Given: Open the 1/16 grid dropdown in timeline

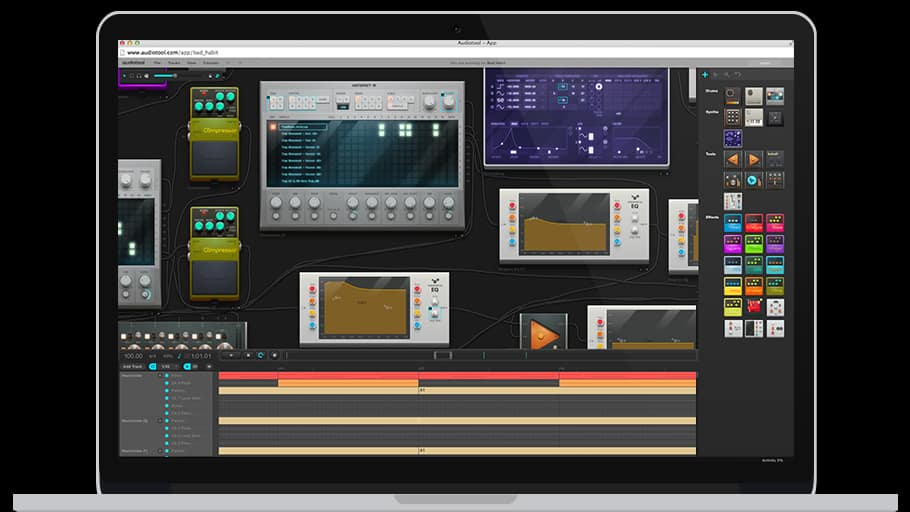Looking at the screenshot, I should (x=166, y=366).
